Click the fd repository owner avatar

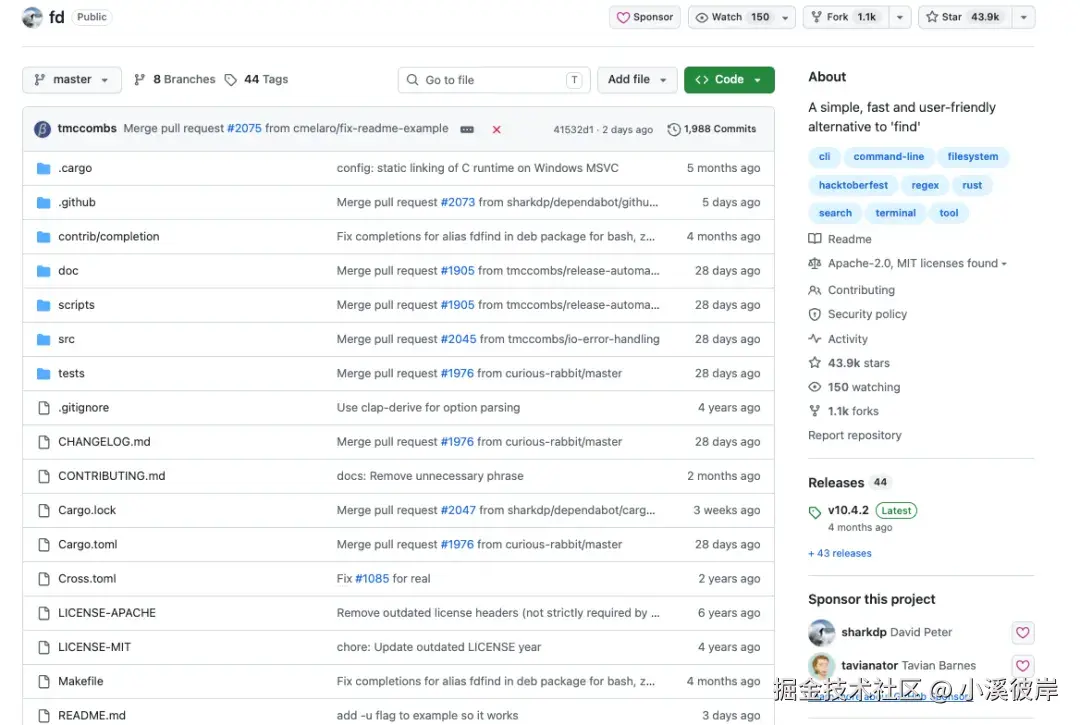[32, 17]
